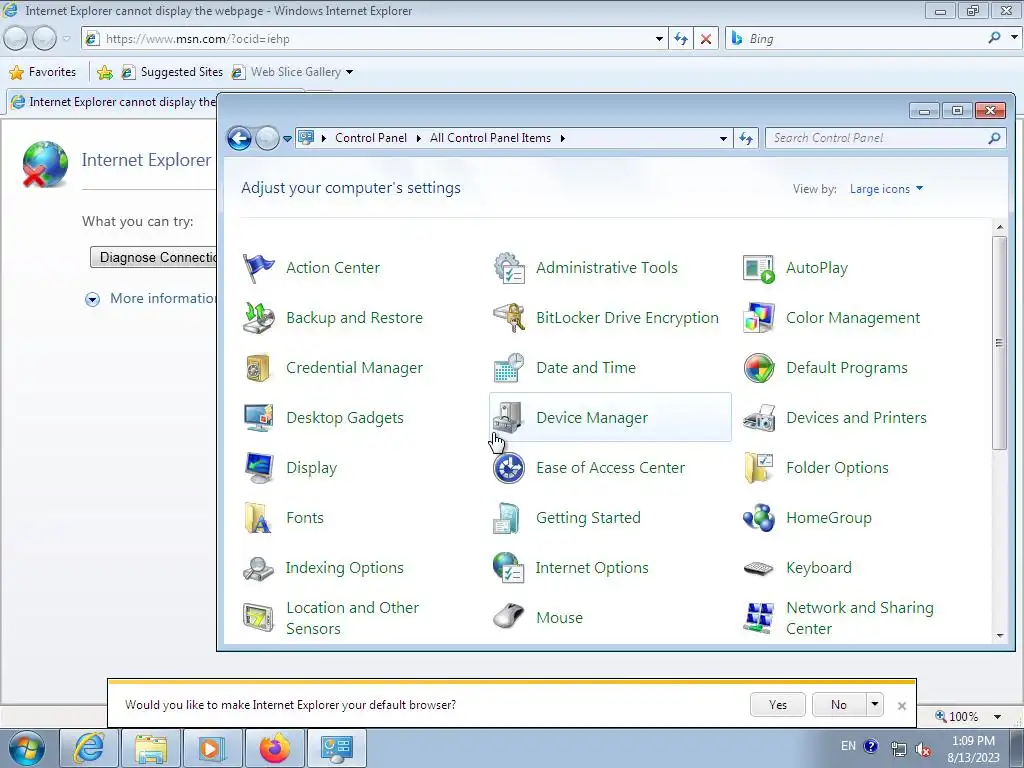Select the Internet Explorer cannot display tab
The height and width of the screenshot is (768, 1024).
point(113,102)
